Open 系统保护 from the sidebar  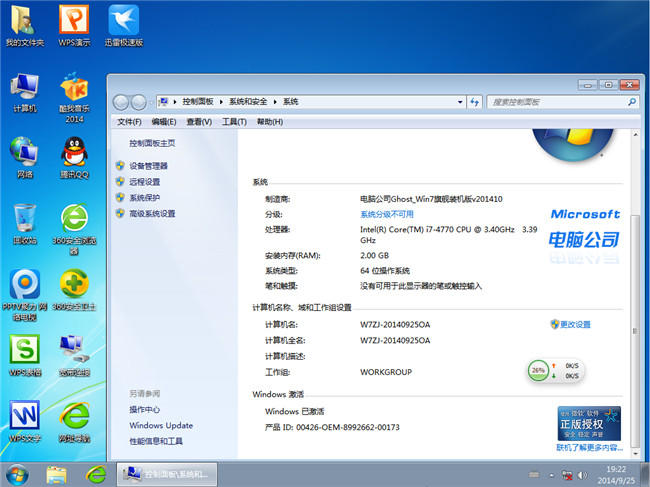point(145,198)
